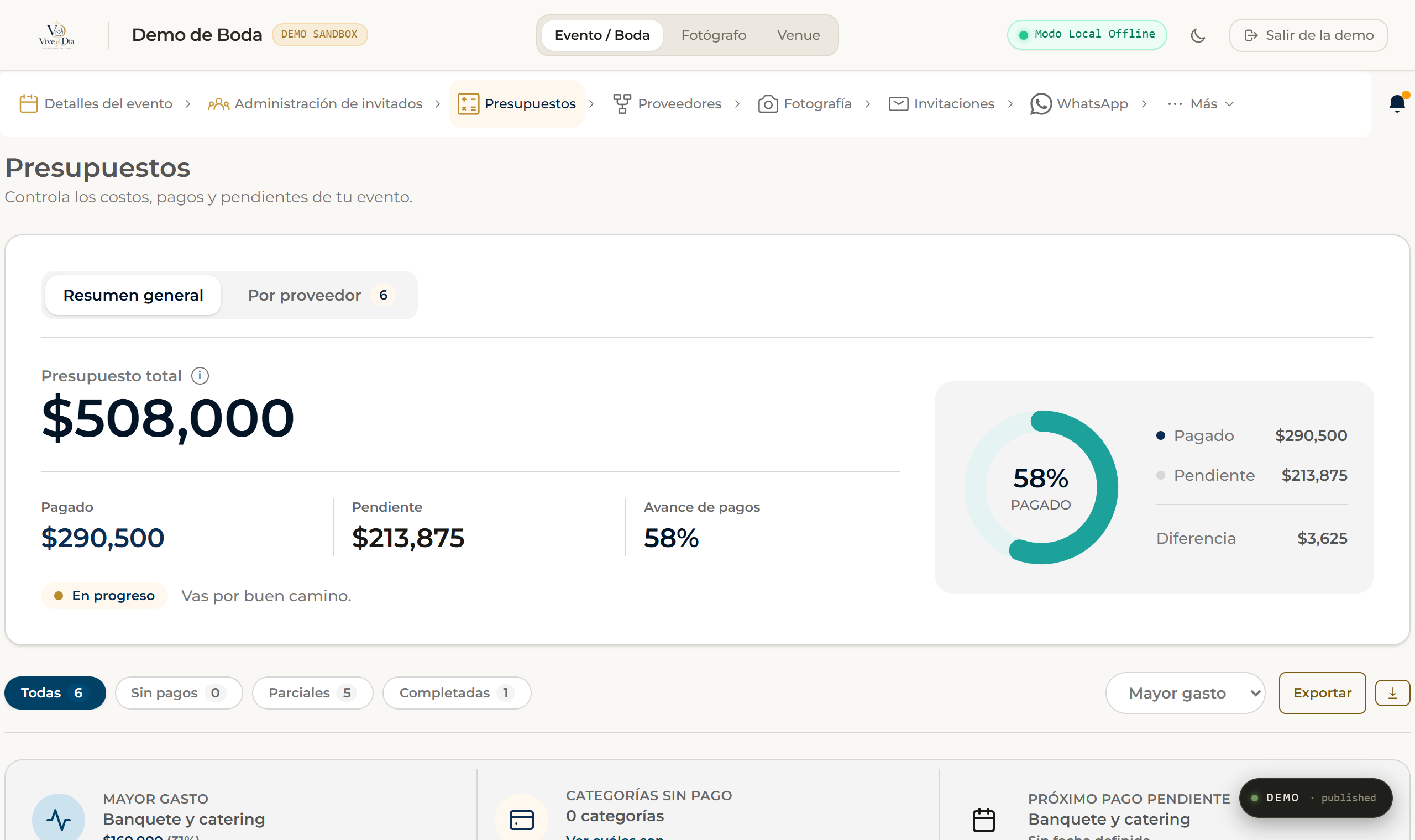Image resolution: width=1415 pixels, height=840 pixels.
Task: Open the Invitaciones section
Action: click(x=941, y=103)
